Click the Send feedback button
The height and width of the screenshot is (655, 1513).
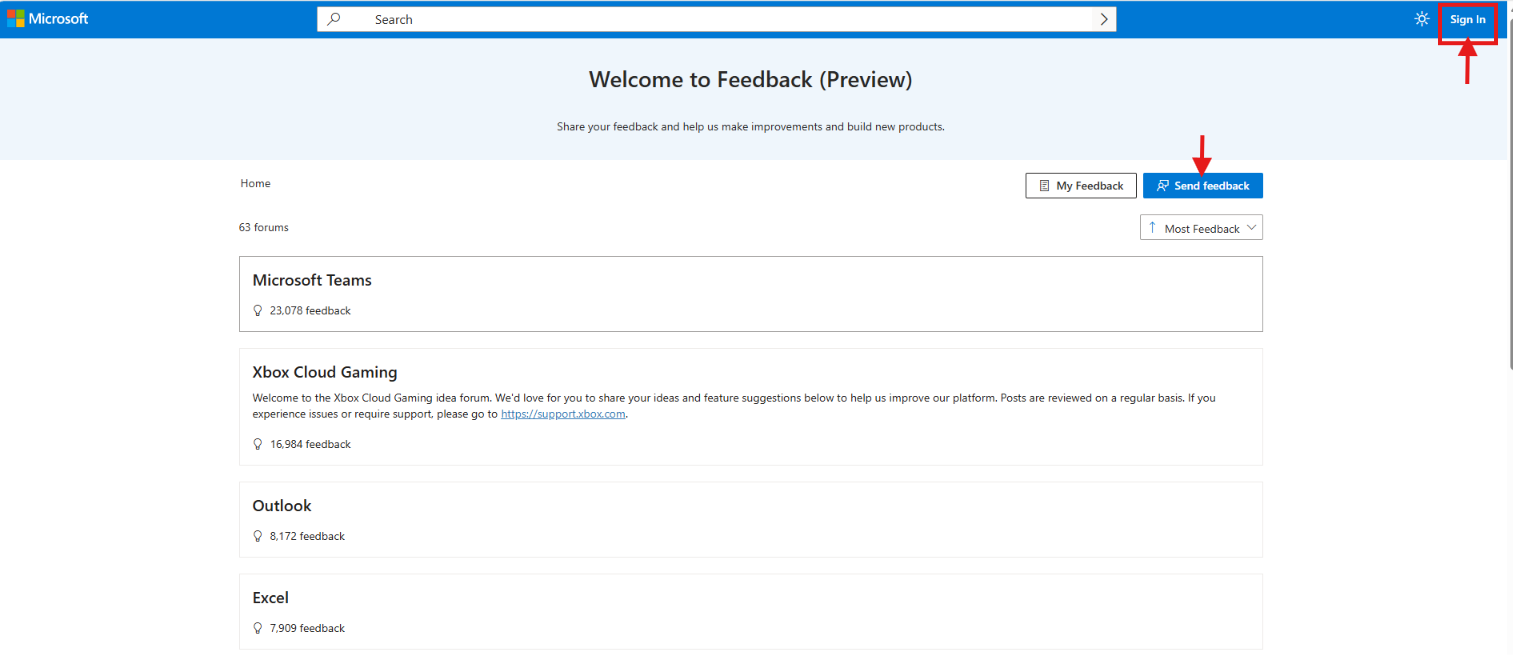(x=1203, y=186)
